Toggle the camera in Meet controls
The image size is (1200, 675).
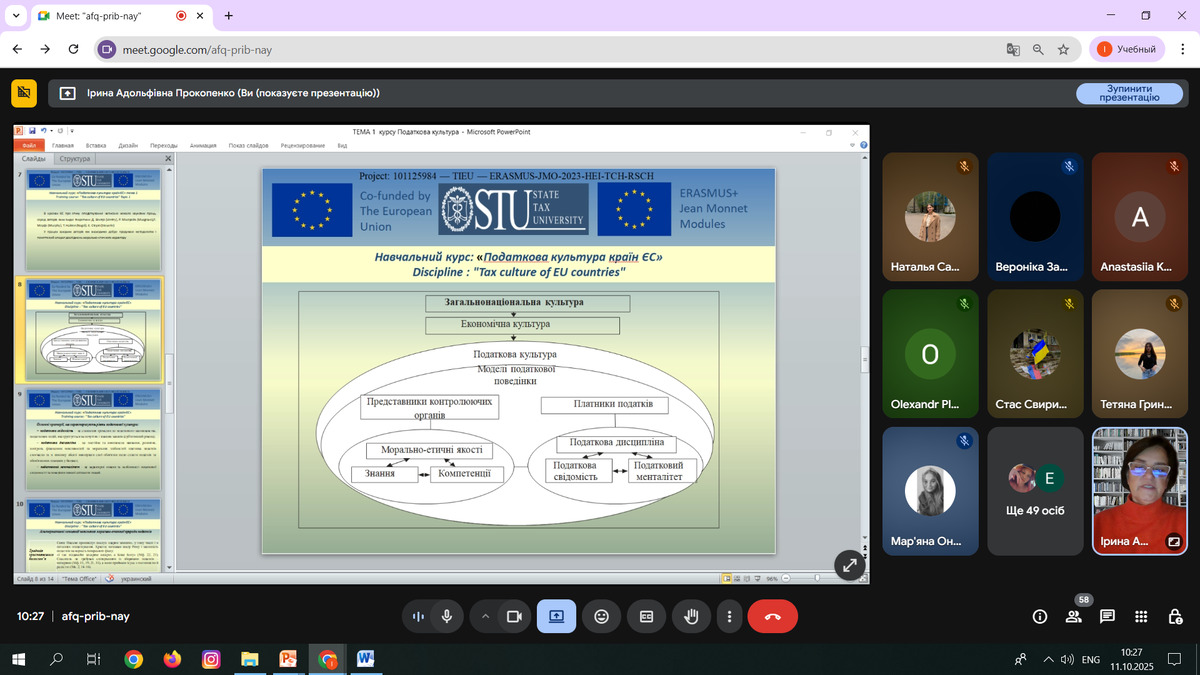tap(514, 617)
